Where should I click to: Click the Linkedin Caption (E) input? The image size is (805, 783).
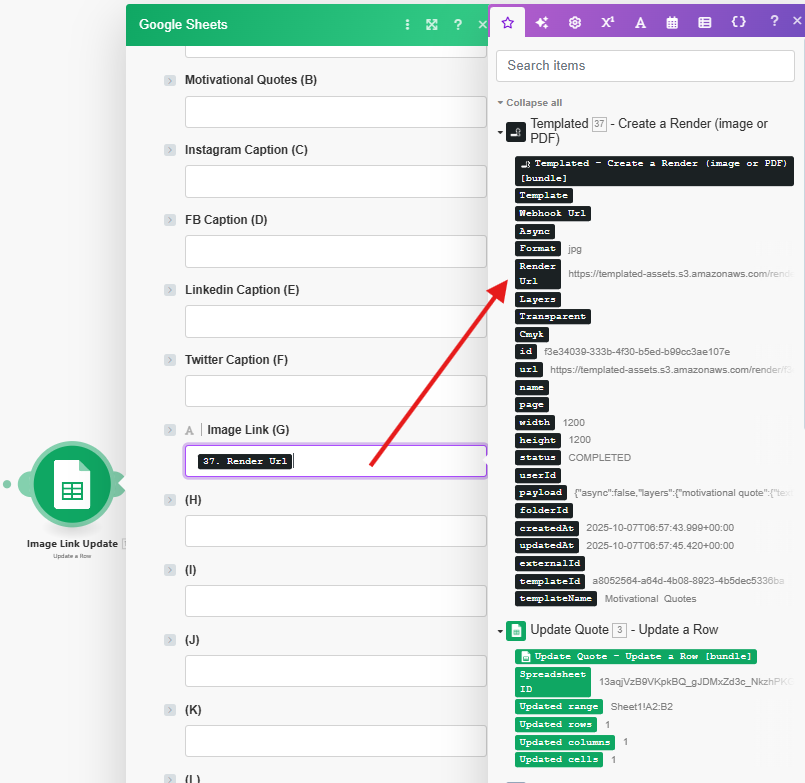coord(336,321)
